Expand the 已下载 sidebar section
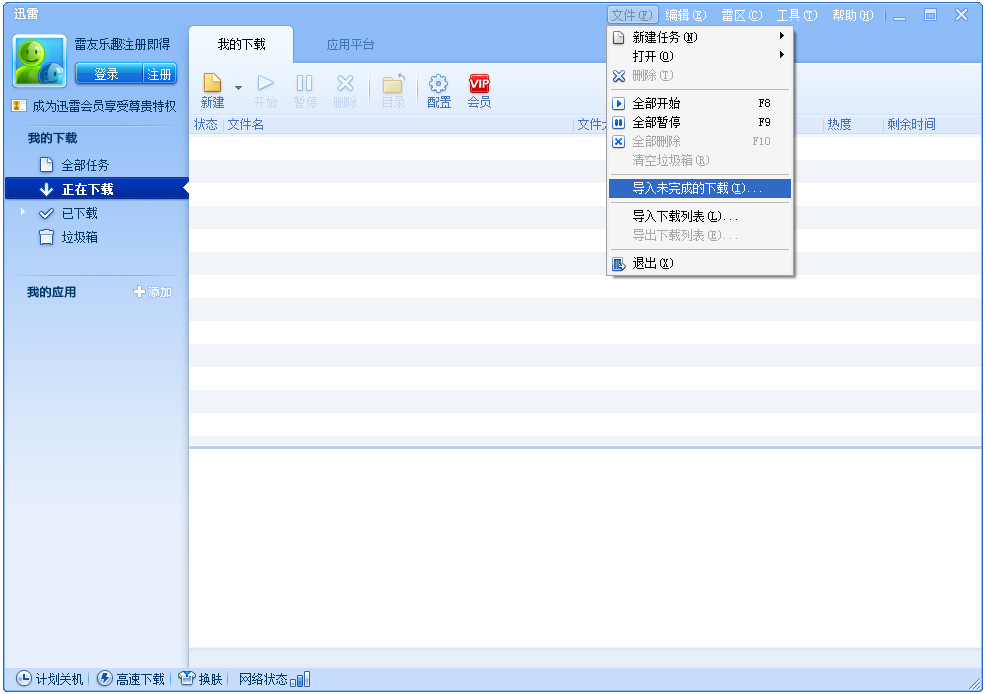 (22, 213)
